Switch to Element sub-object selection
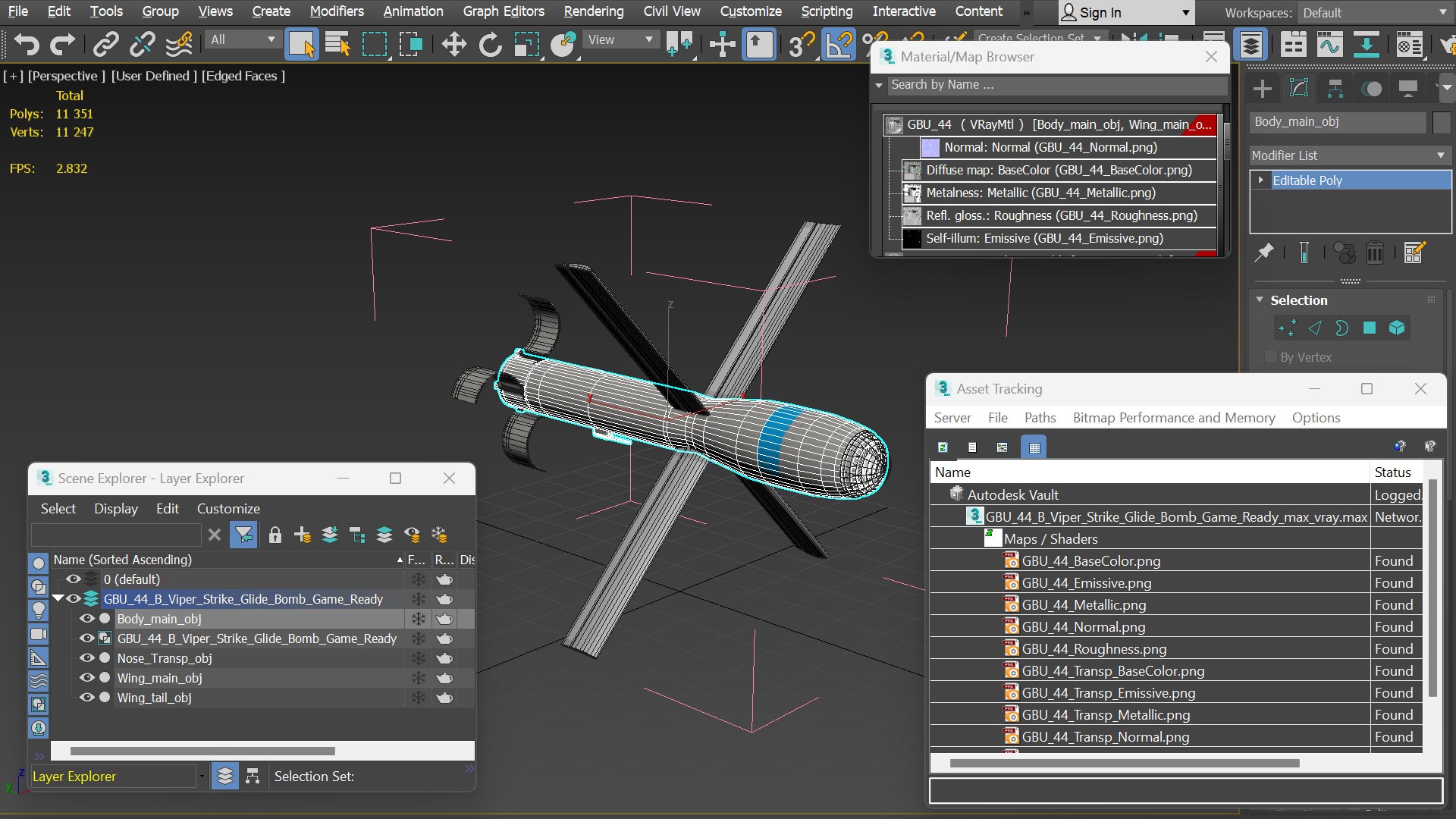The width and height of the screenshot is (1456, 819). (1397, 328)
